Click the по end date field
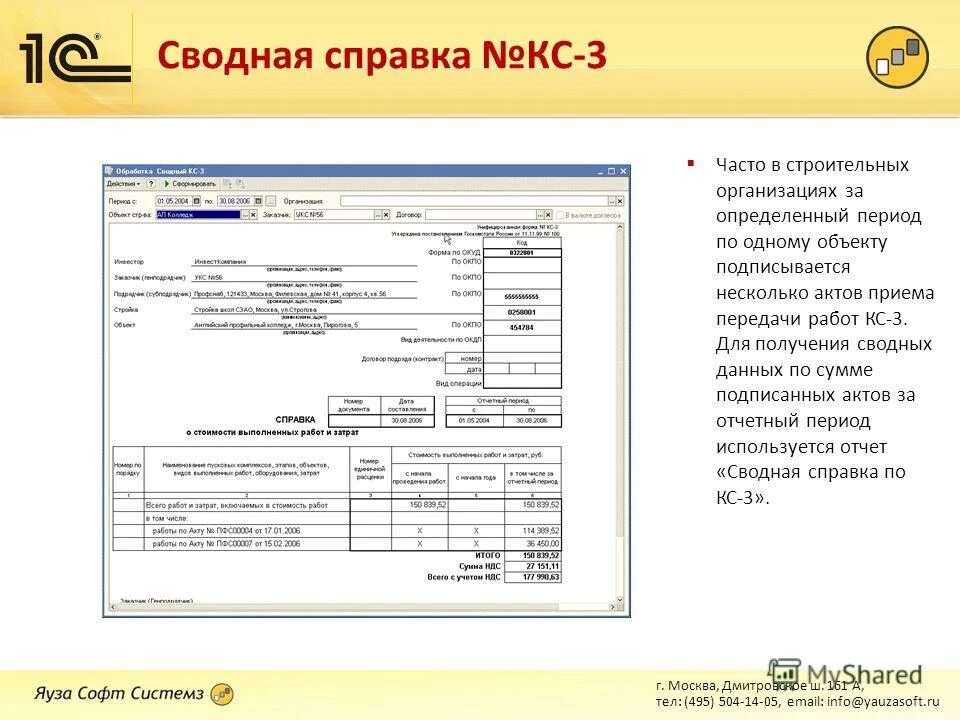 [236, 201]
